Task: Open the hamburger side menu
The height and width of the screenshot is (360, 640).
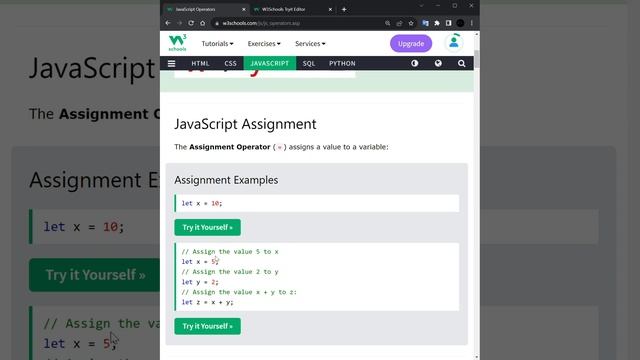Action: (x=171, y=63)
